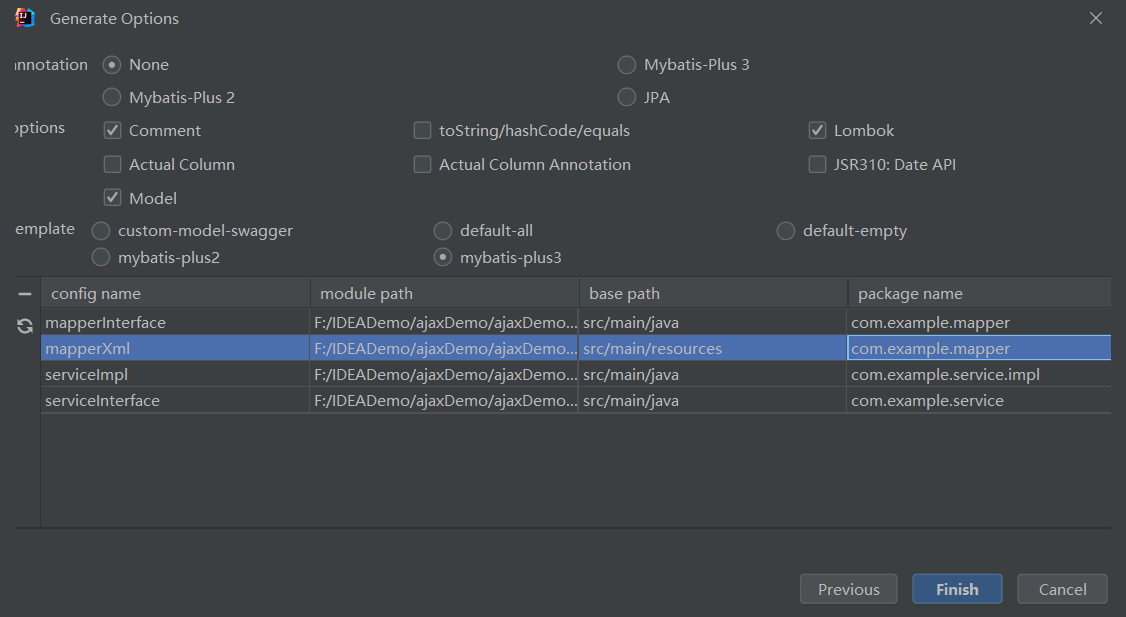Select the default-empty template radio

point(786,231)
